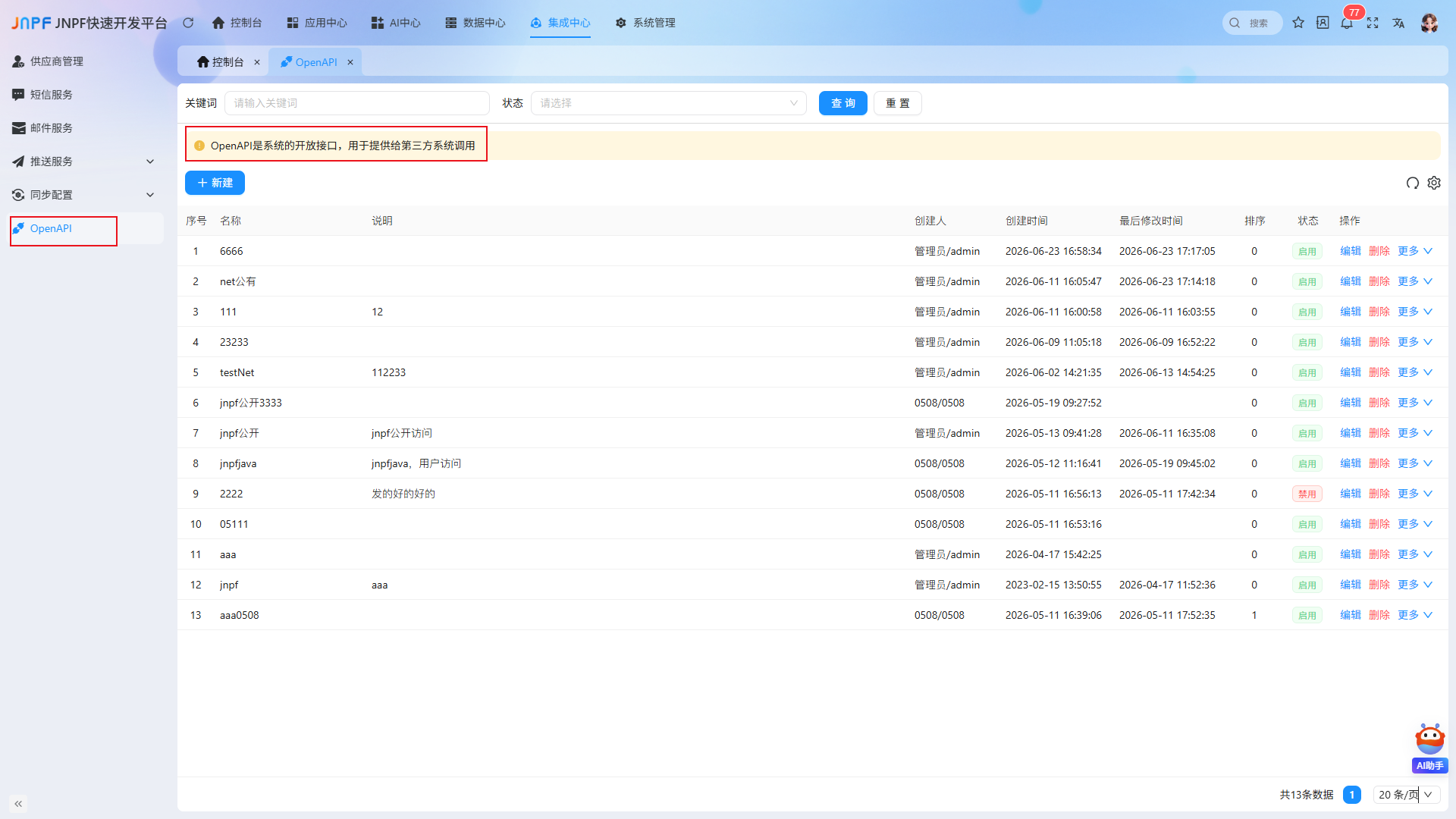Edit the aaa0508 row
Viewport: 1456px width, 819px height.
(1351, 615)
